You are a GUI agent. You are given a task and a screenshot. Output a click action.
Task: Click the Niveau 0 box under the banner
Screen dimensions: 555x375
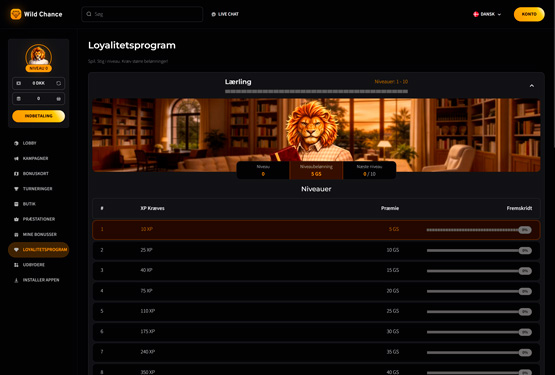[263, 170]
